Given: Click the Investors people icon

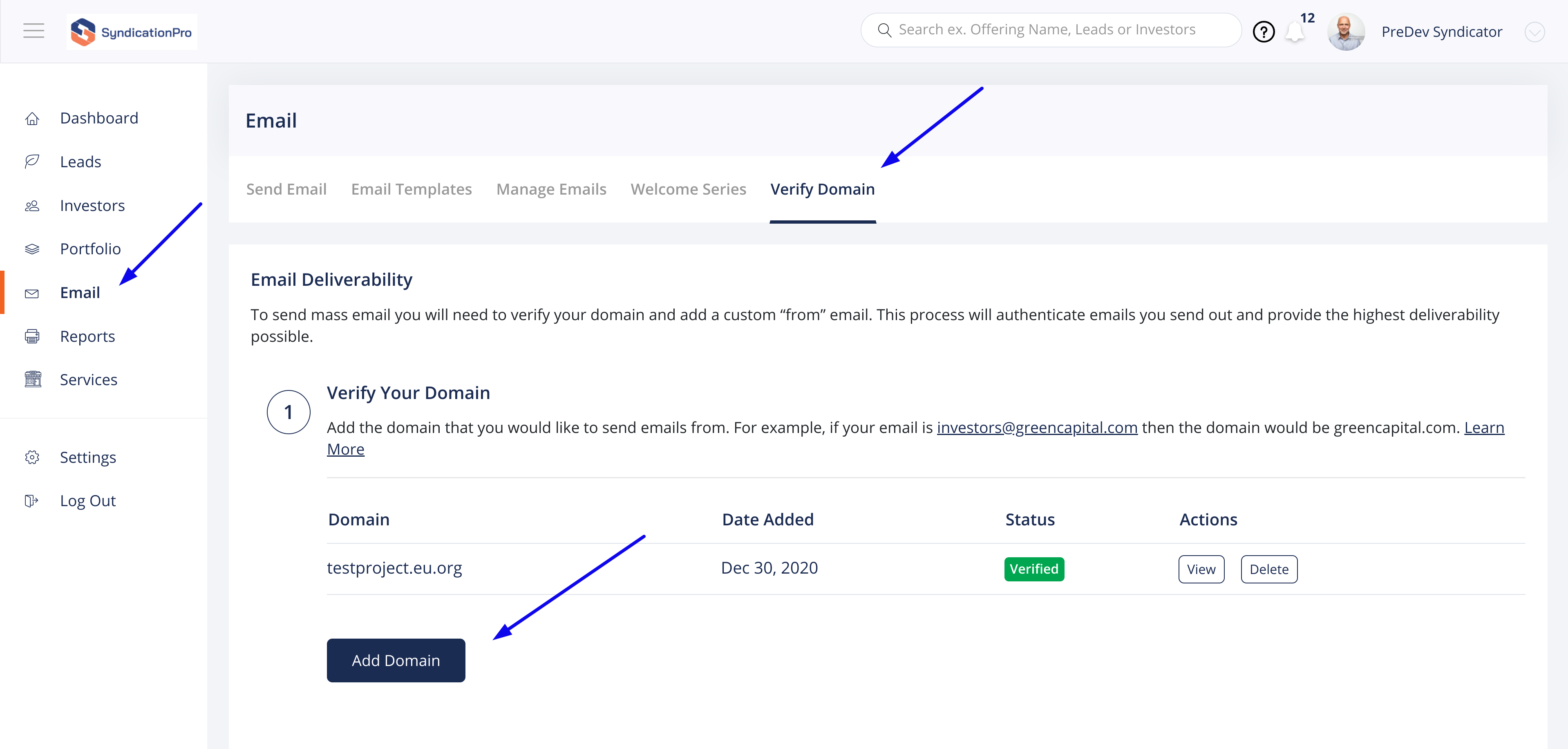Looking at the screenshot, I should (x=32, y=206).
